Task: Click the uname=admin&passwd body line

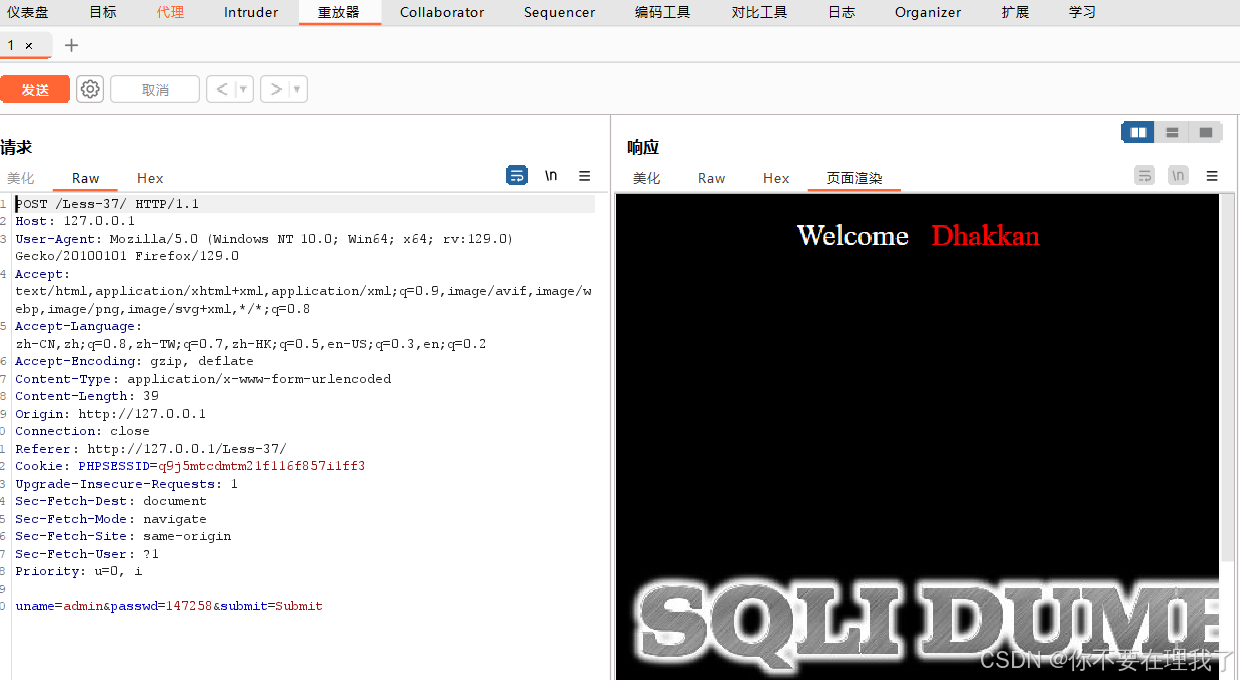Action: pos(169,606)
